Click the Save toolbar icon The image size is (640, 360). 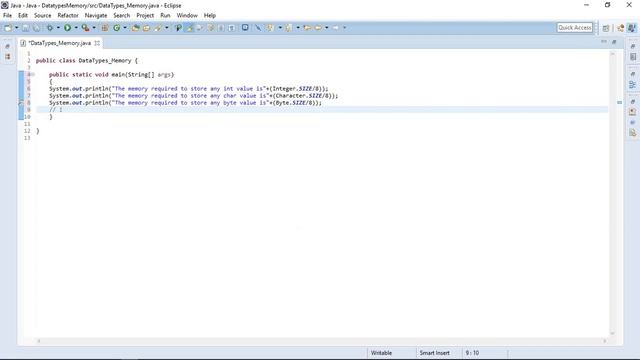(26, 28)
